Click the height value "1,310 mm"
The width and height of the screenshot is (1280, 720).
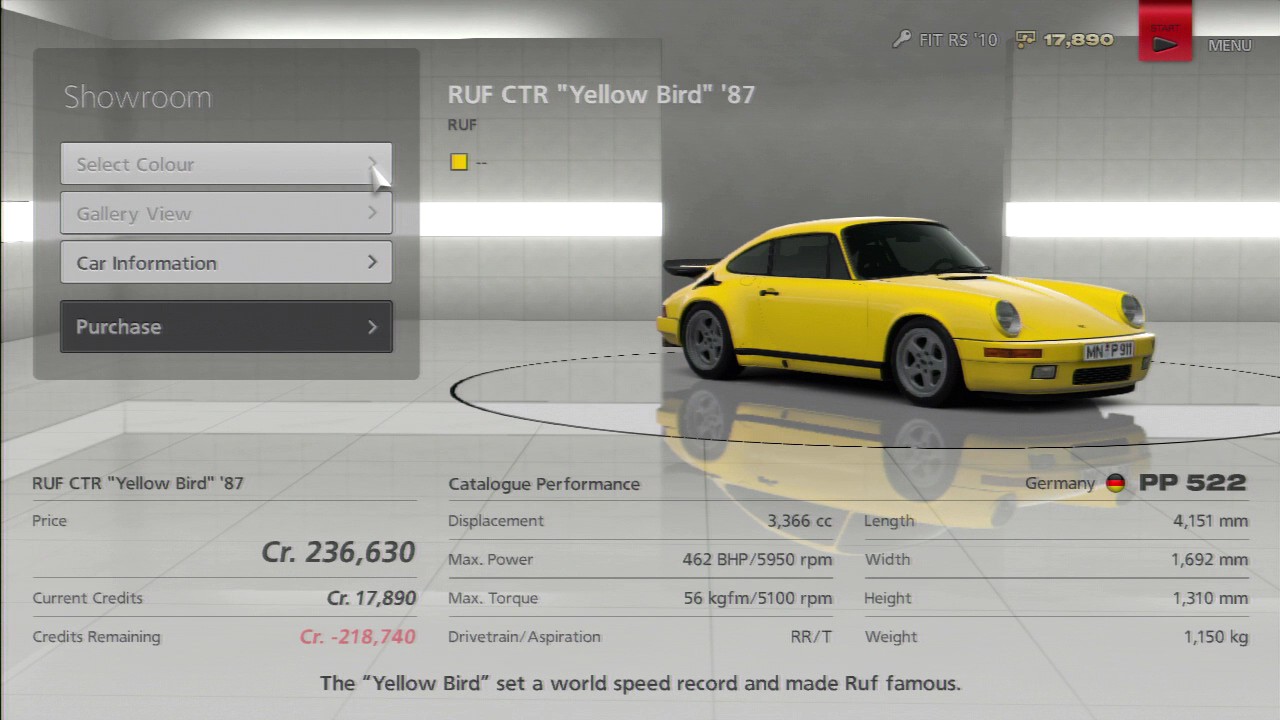[x=1210, y=598]
